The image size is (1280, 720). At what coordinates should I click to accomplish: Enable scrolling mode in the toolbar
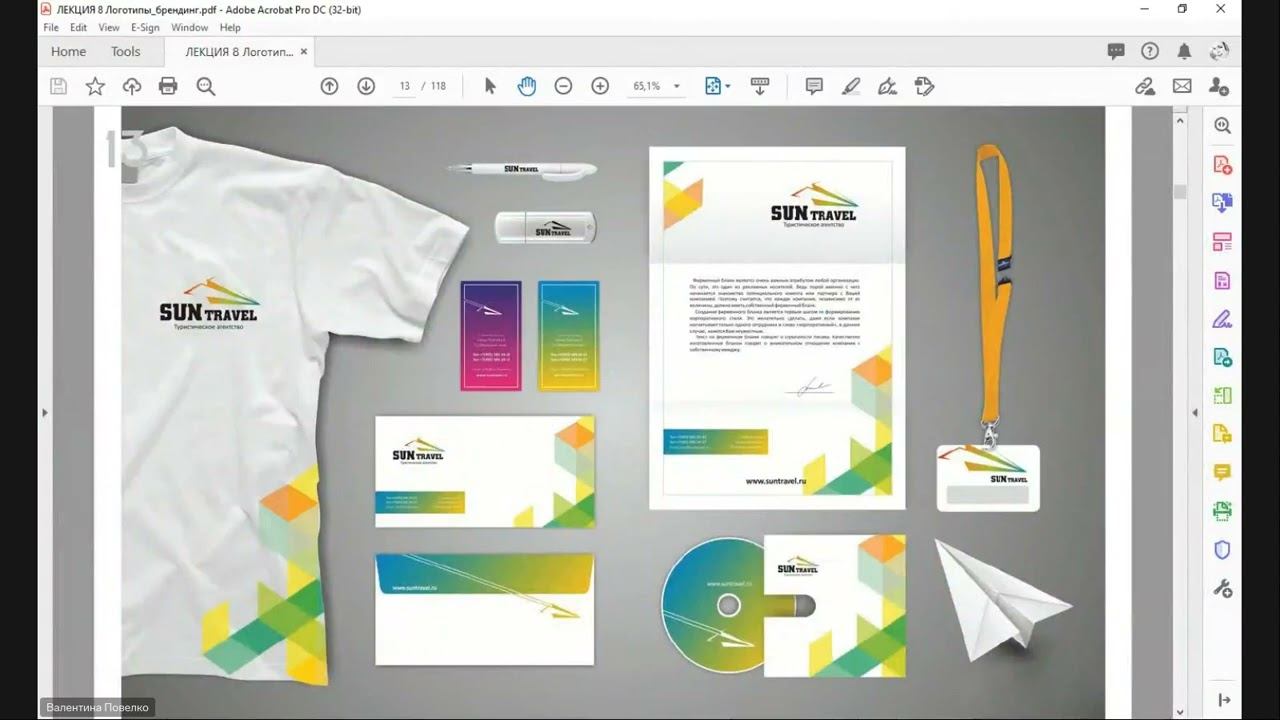pyautogui.click(x=760, y=86)
